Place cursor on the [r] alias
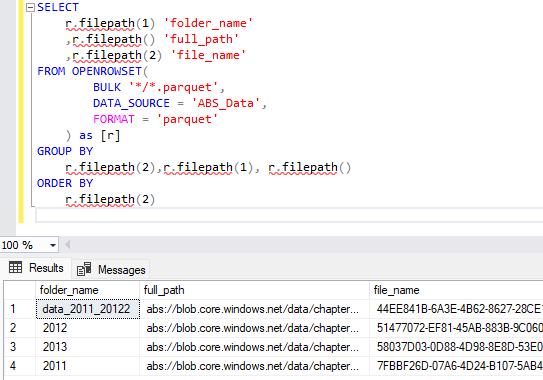The image size is (543, 380). (110, 135)
